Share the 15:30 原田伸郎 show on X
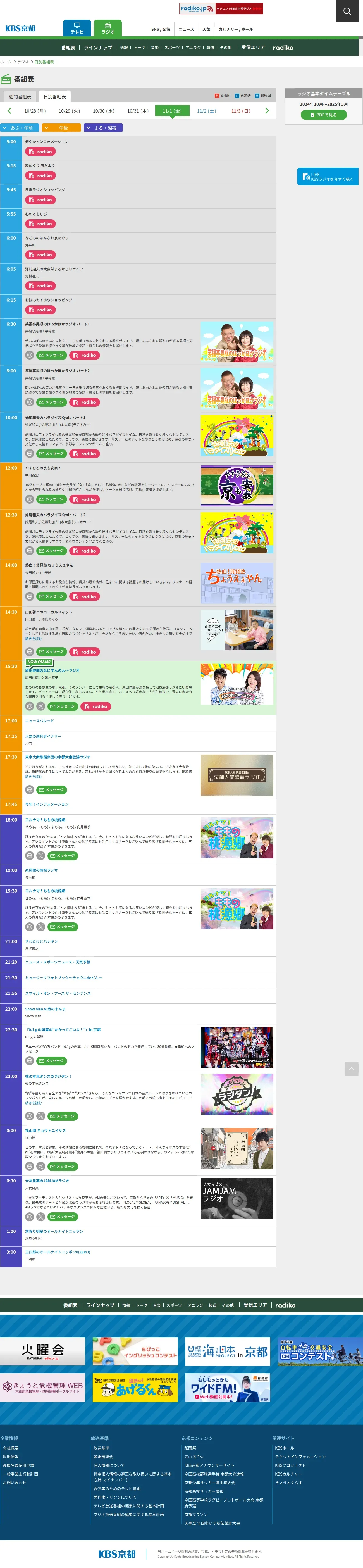 [x=40, y=706]
